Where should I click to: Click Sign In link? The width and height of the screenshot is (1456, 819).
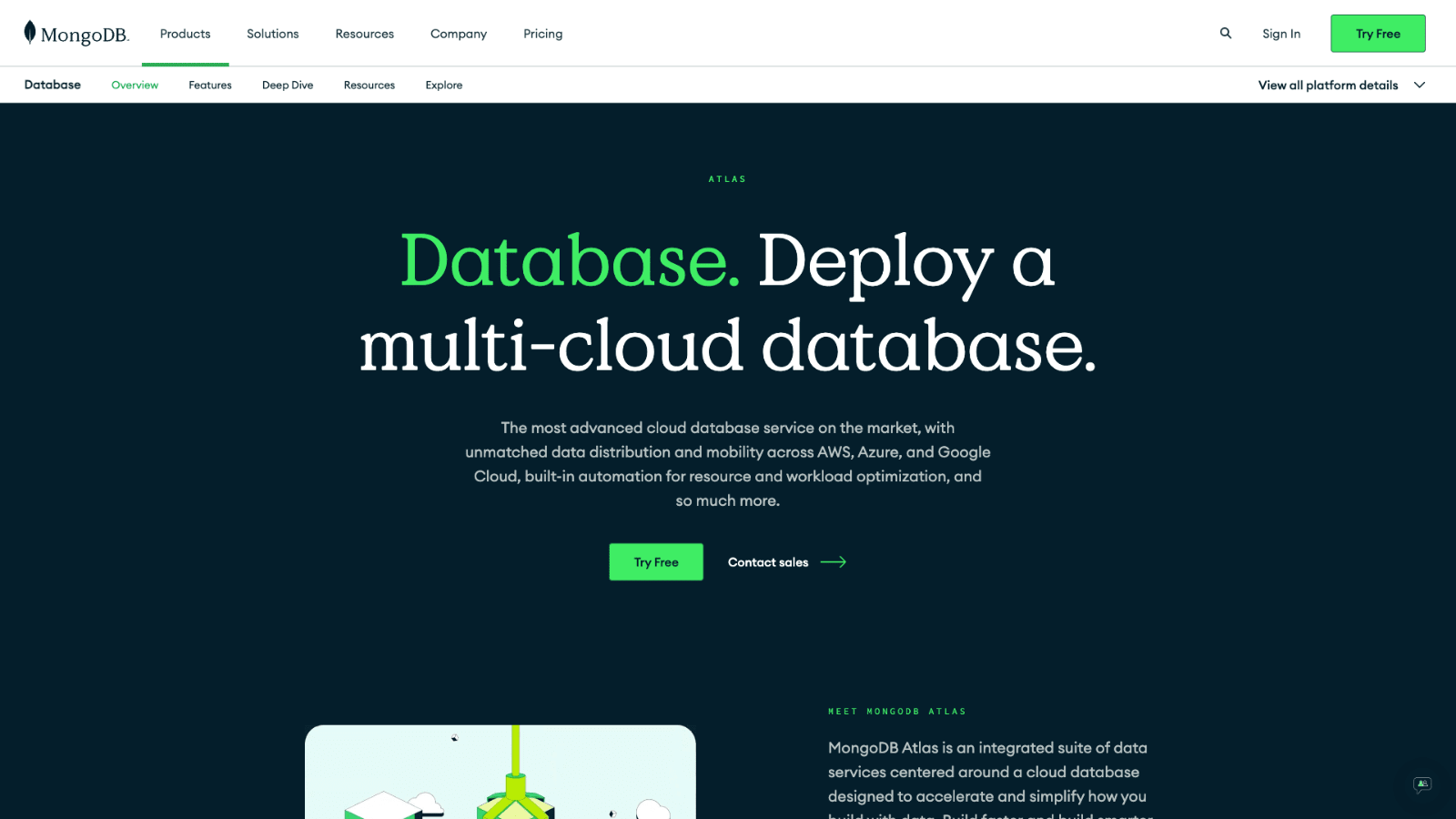[1281, 34]
